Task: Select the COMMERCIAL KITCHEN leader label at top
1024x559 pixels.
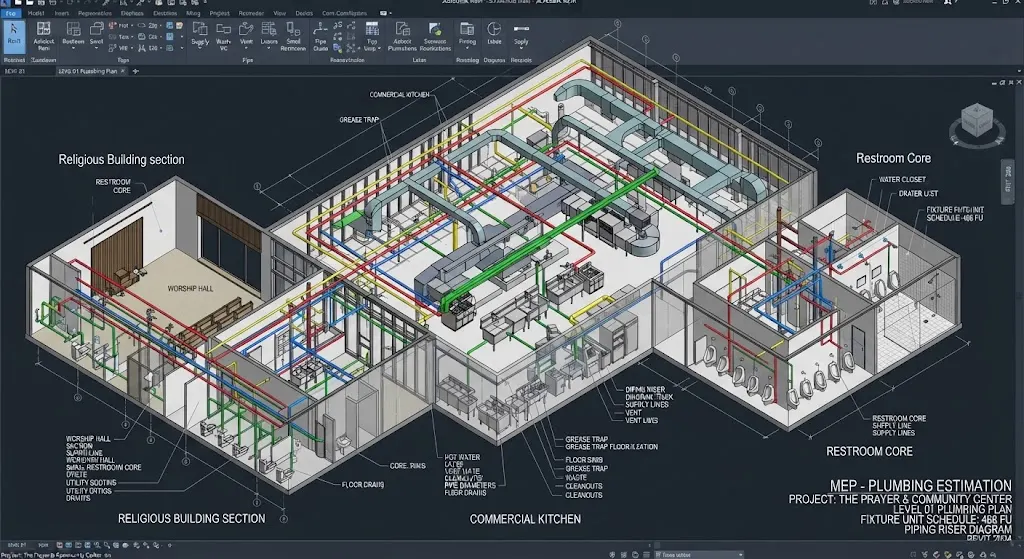Action: [x=400, y=95]
